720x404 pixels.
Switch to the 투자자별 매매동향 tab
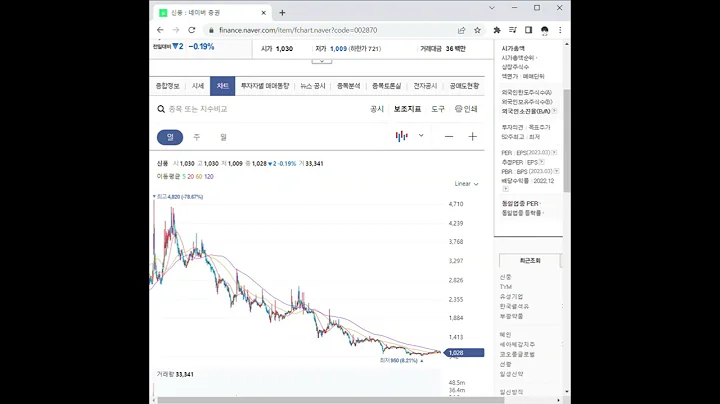[265, 86]
